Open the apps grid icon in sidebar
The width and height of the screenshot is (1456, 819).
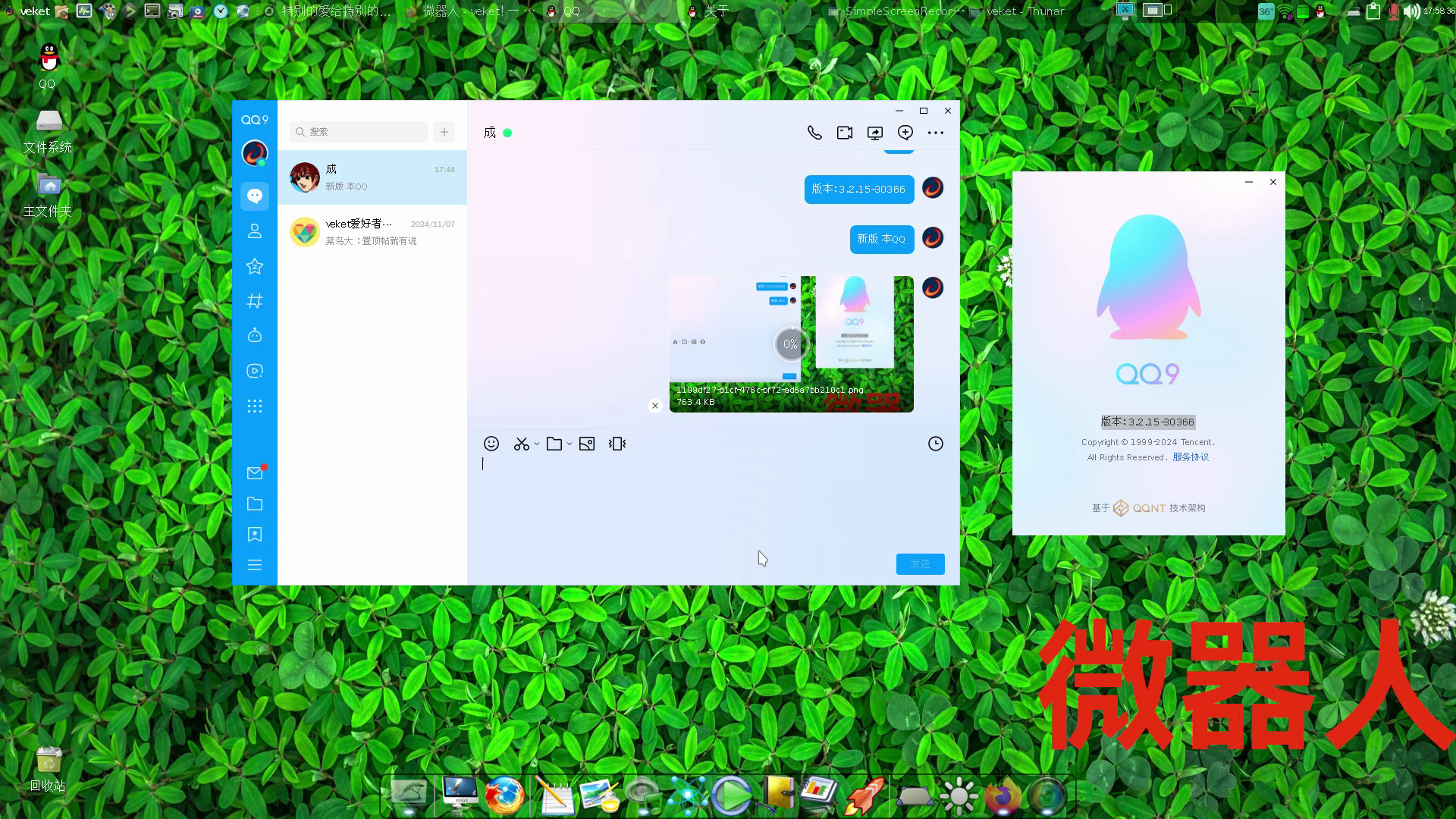point(255,406)
